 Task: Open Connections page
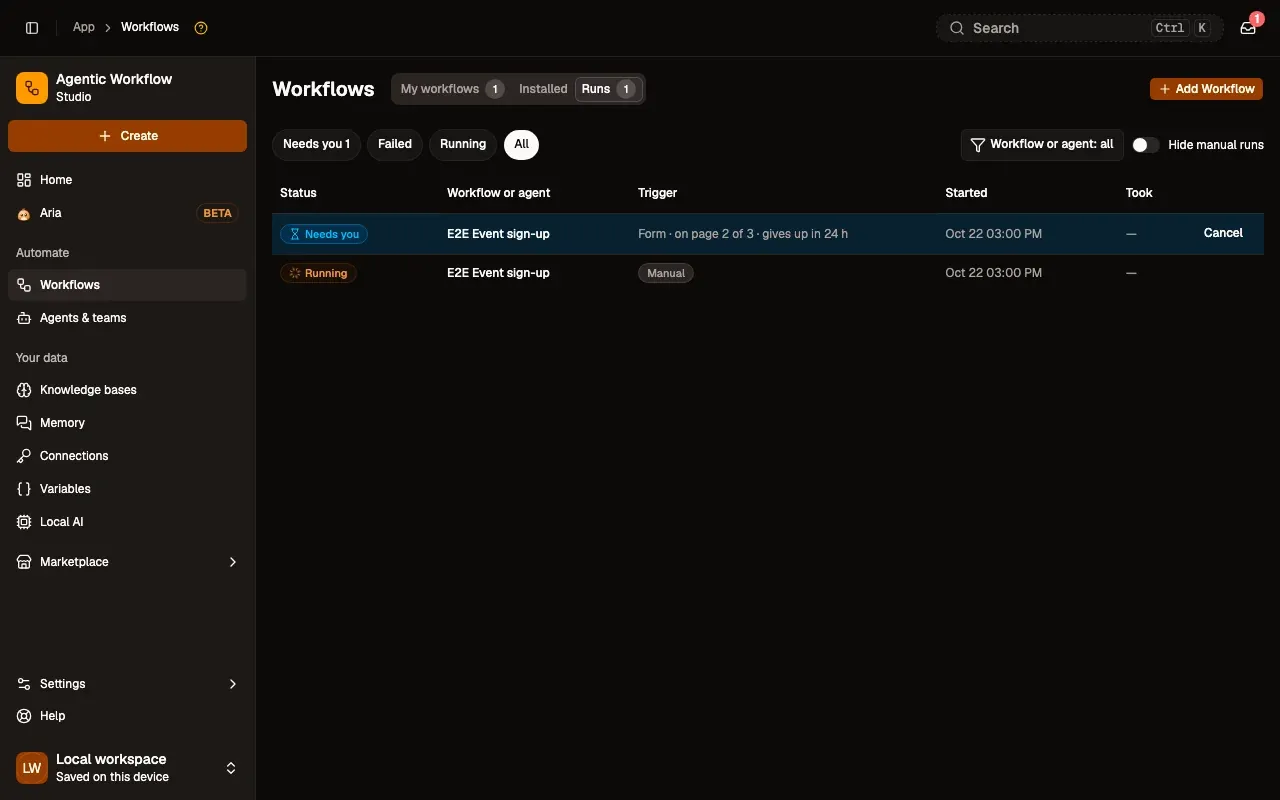(x=127, y=456)
